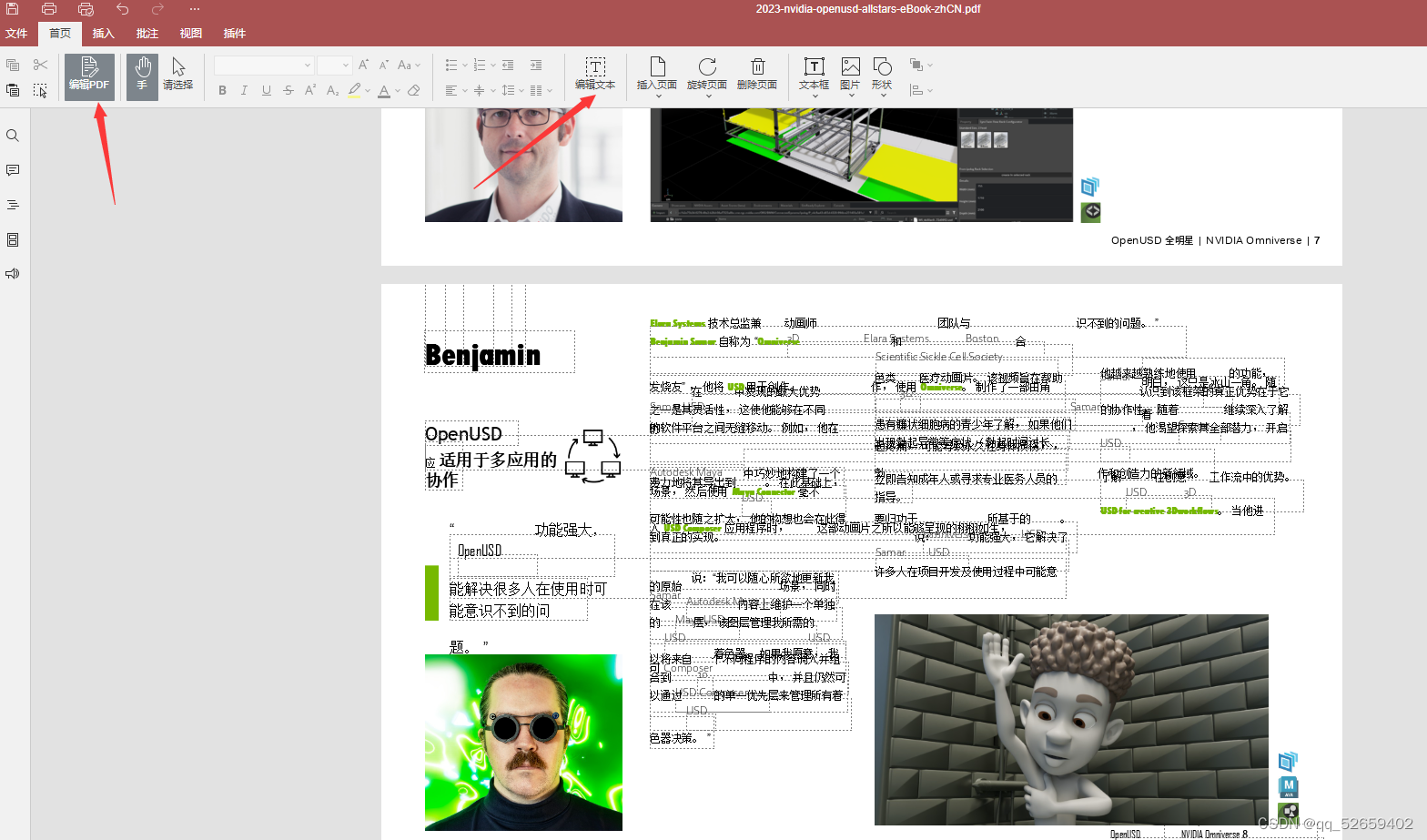The width and height of the screenshot is (1427, 840).
Task: Click the increase indent icon
Action: [x=536, y=66]
